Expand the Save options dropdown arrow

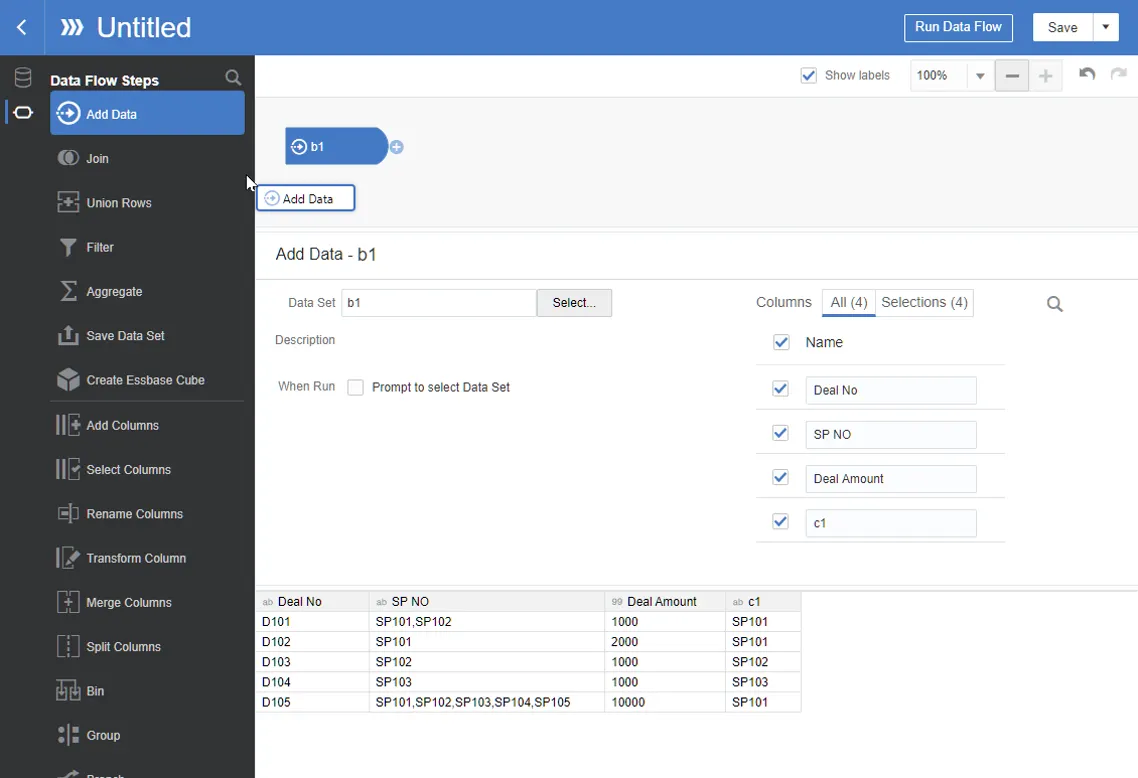(x=1105, y=28)
